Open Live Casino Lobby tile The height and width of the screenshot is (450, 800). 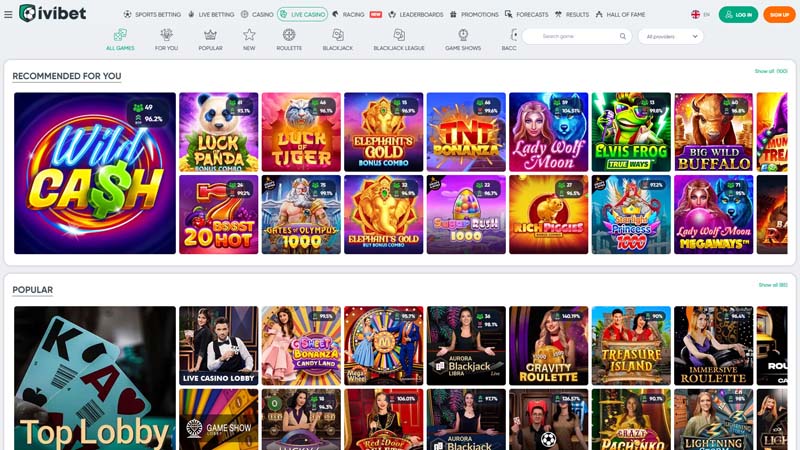click(218, 345)
